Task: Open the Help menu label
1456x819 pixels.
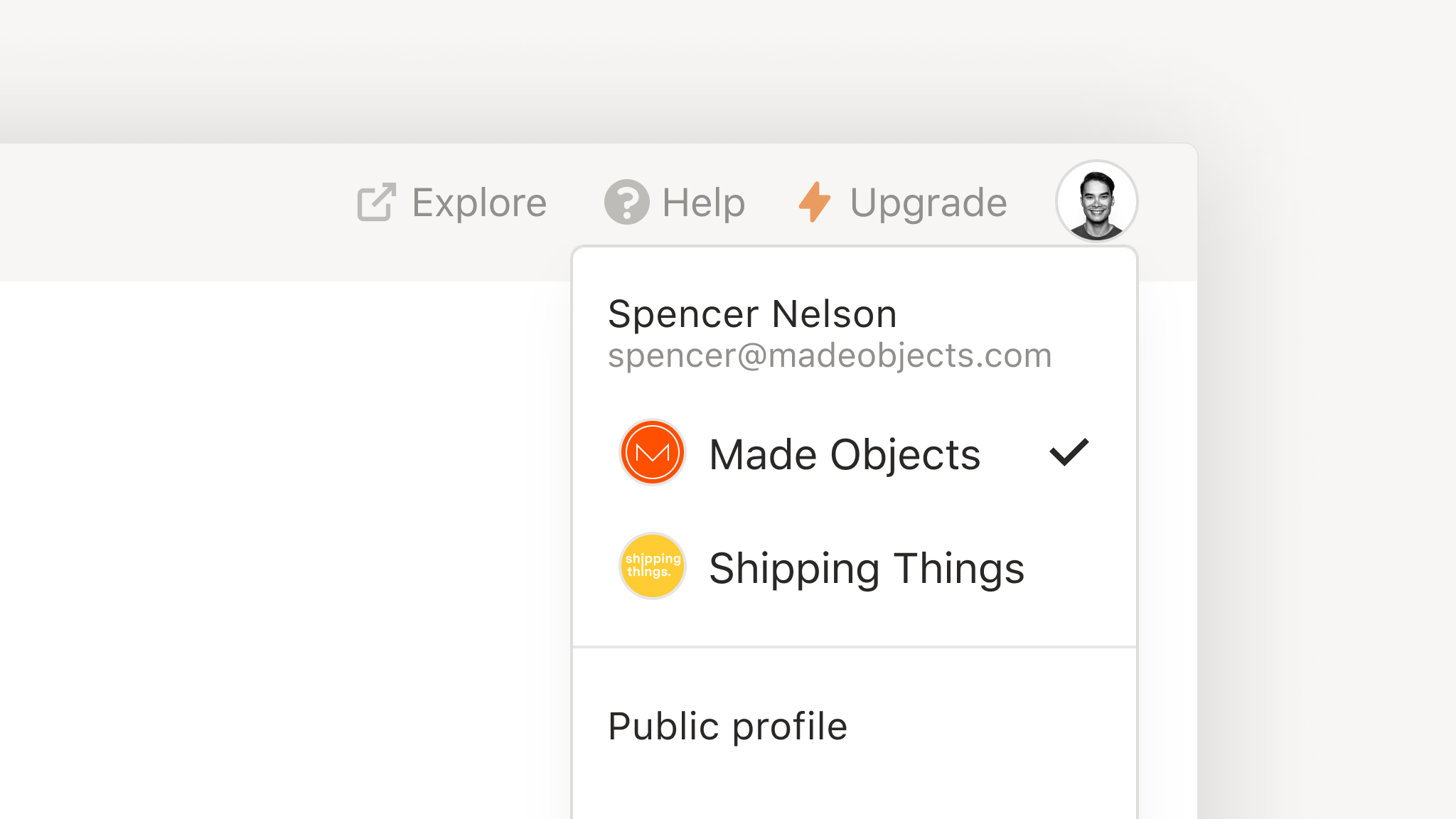Action: (703, 203)
